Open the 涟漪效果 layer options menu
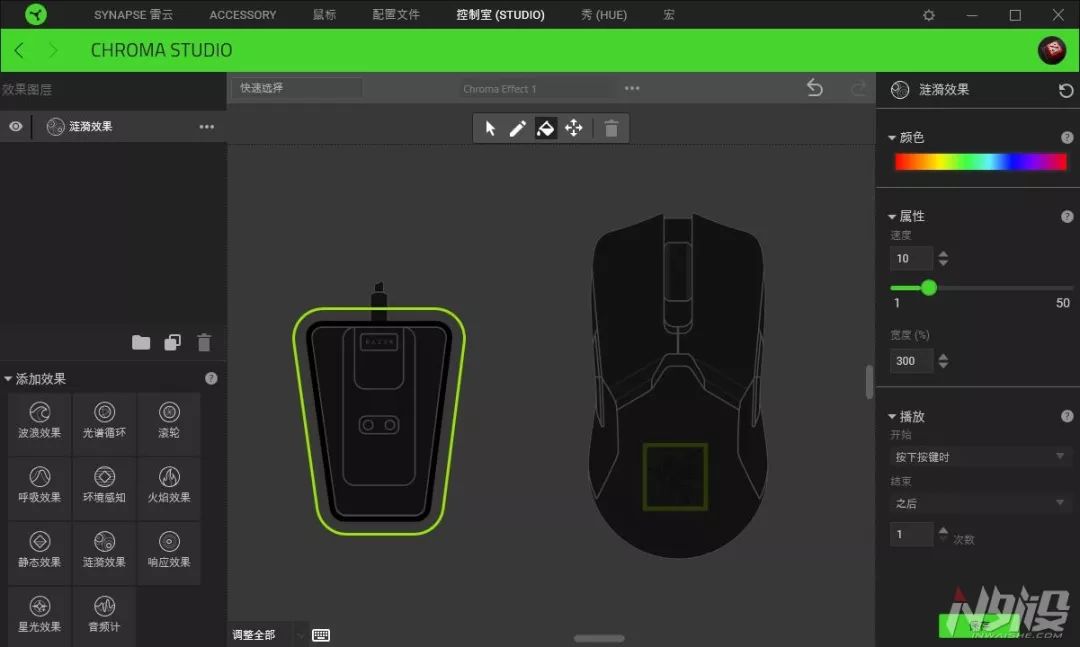The width and height of the screenshot is (1080, 647). [207, 127]
